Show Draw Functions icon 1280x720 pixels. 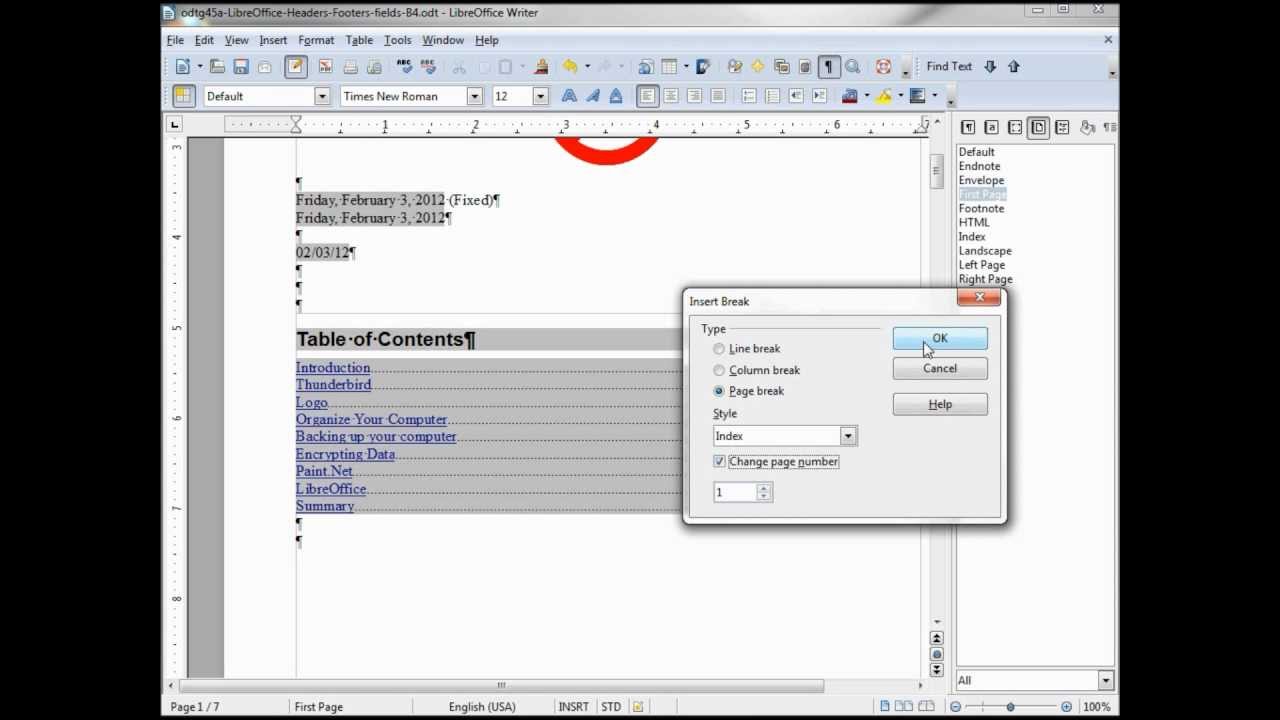[703, 66]
